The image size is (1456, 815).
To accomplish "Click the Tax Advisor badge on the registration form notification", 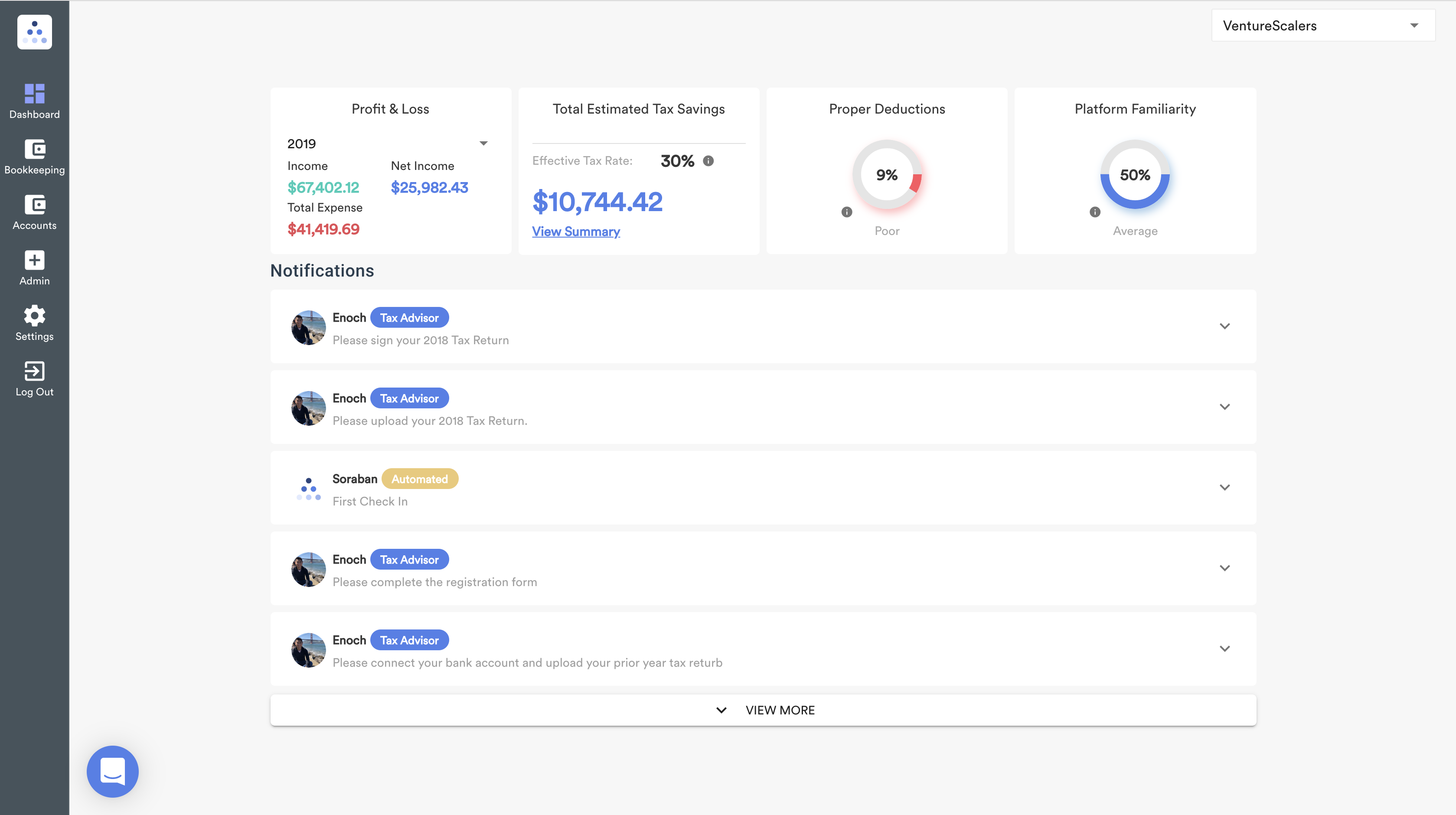I will point(409,560).
